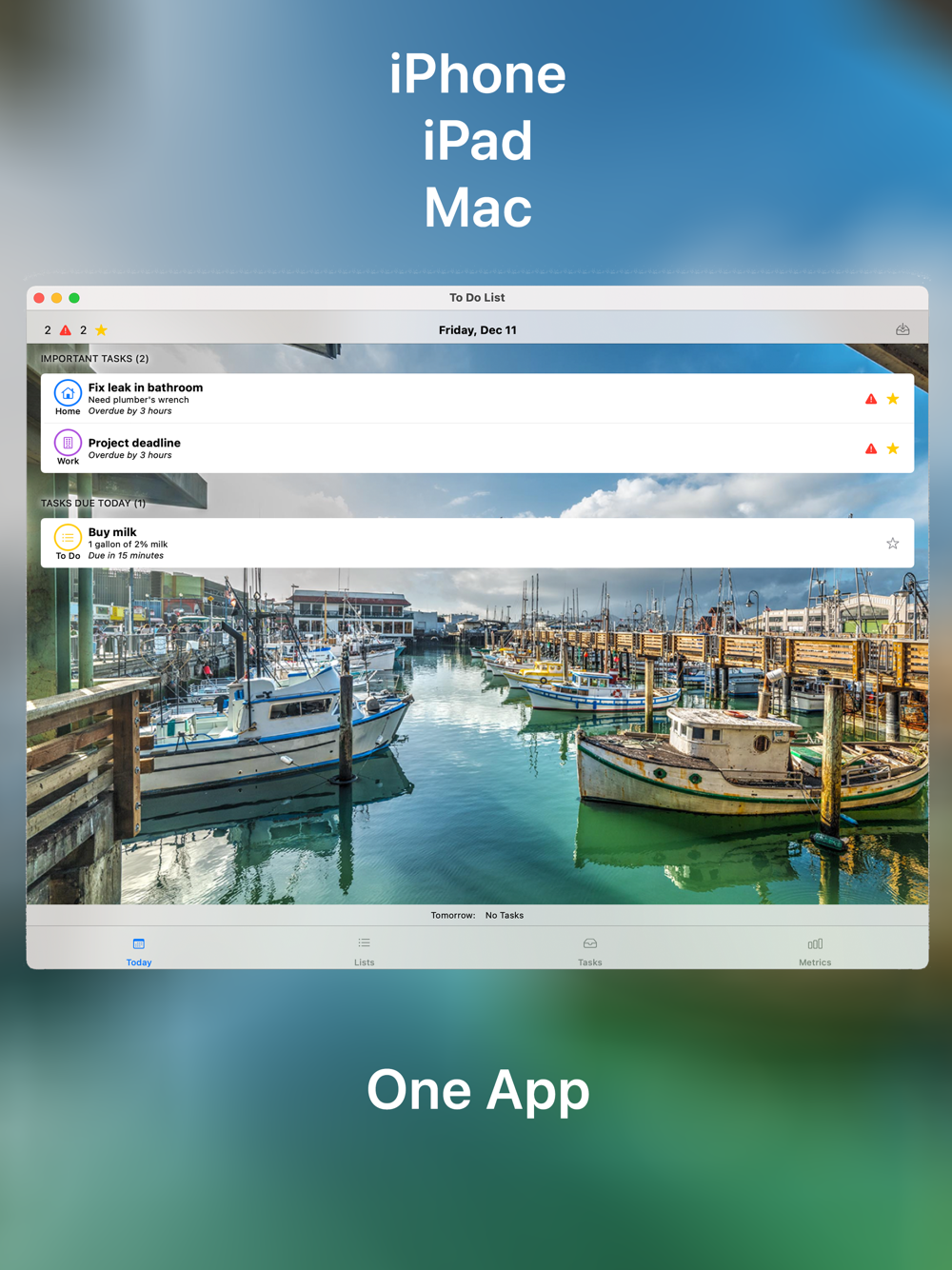Screen dimensions: 952x1270
Task: Click overdue warning icon on Project deadline
Action: 871,448
